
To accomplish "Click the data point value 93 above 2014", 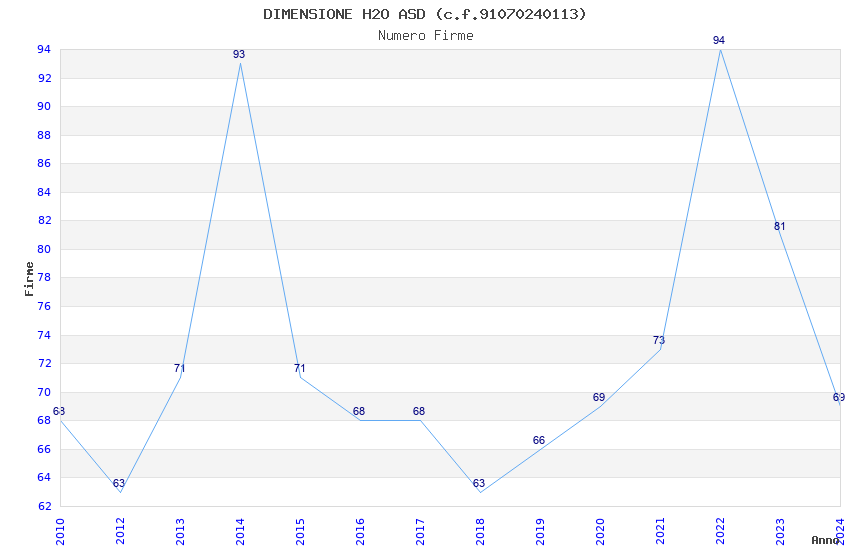I will 239,54.
